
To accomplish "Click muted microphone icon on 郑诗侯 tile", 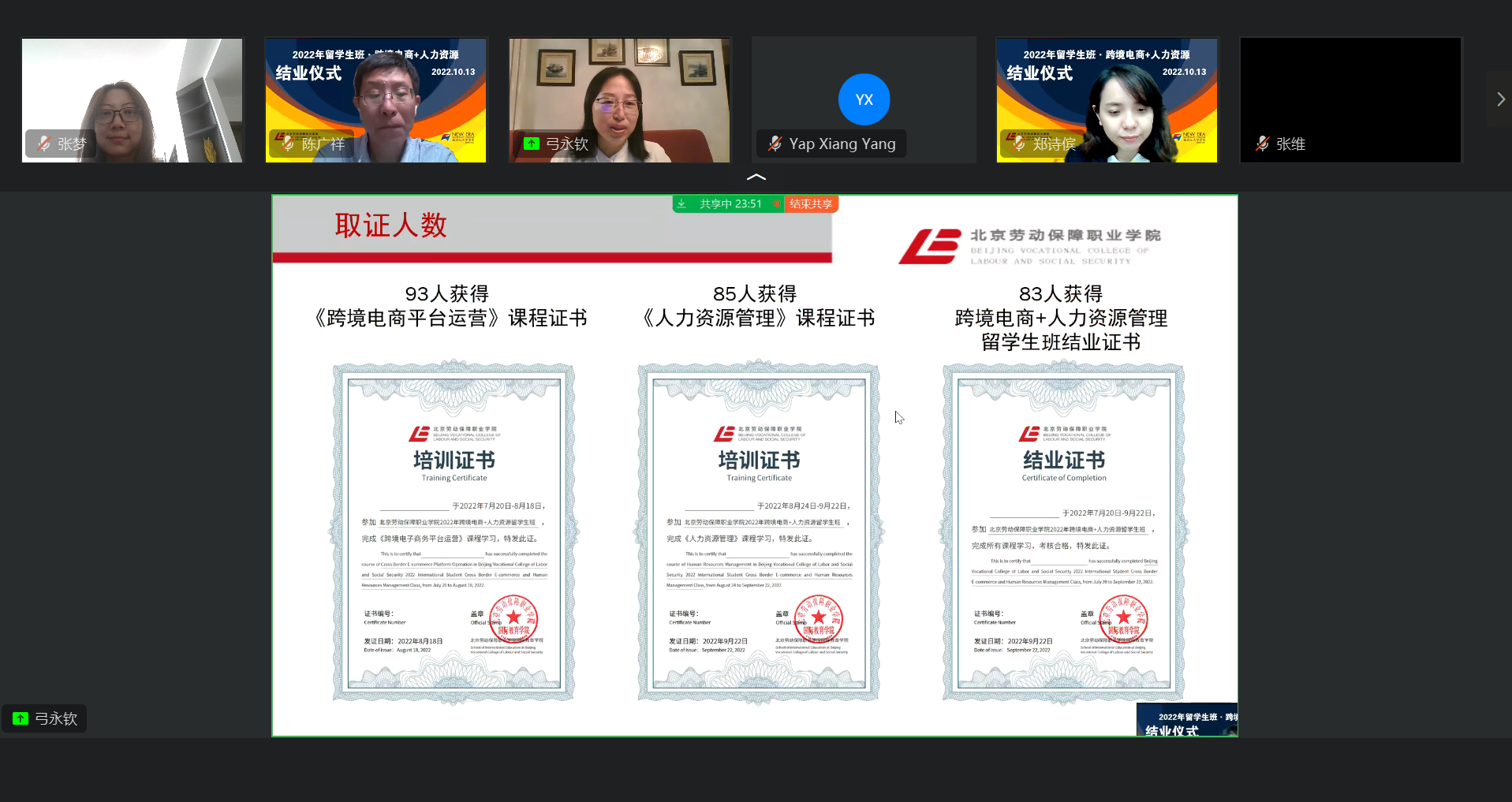I will pyautogui.click(x=1019, y=144).
